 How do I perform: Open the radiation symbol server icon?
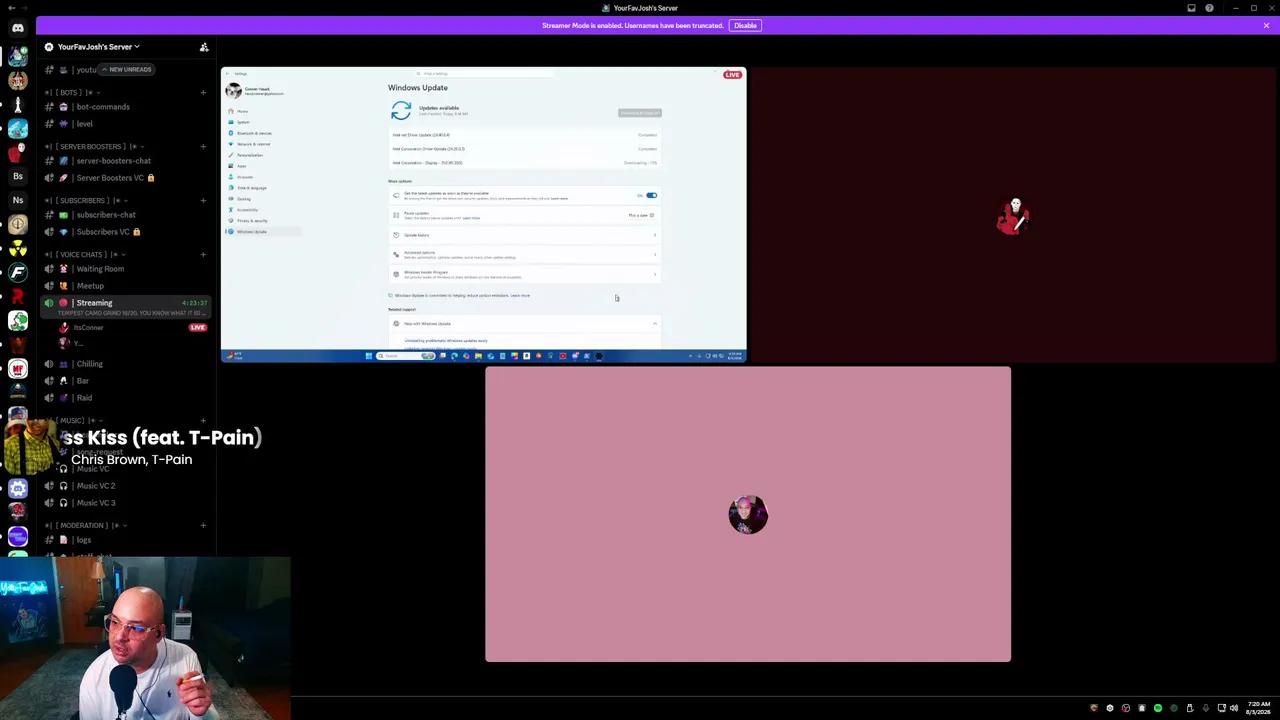(18, 248)
